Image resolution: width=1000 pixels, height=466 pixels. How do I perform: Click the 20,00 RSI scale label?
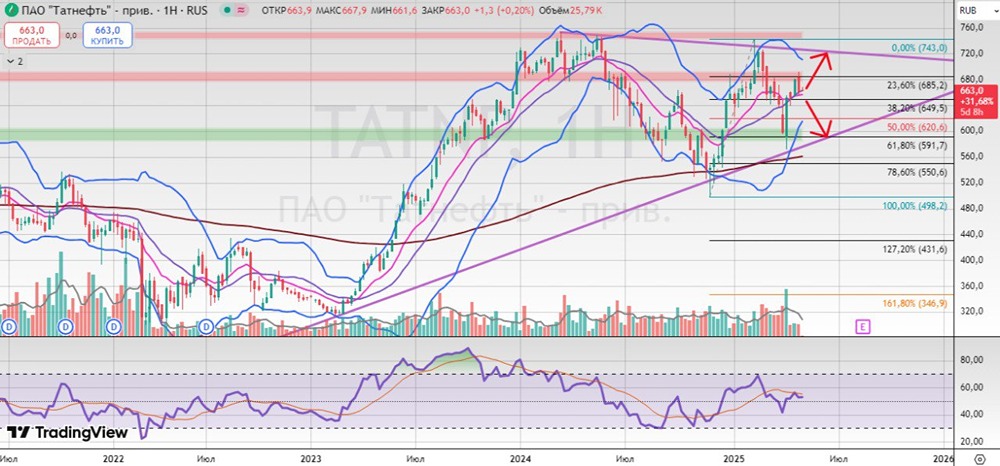click(x=972, y=442)
